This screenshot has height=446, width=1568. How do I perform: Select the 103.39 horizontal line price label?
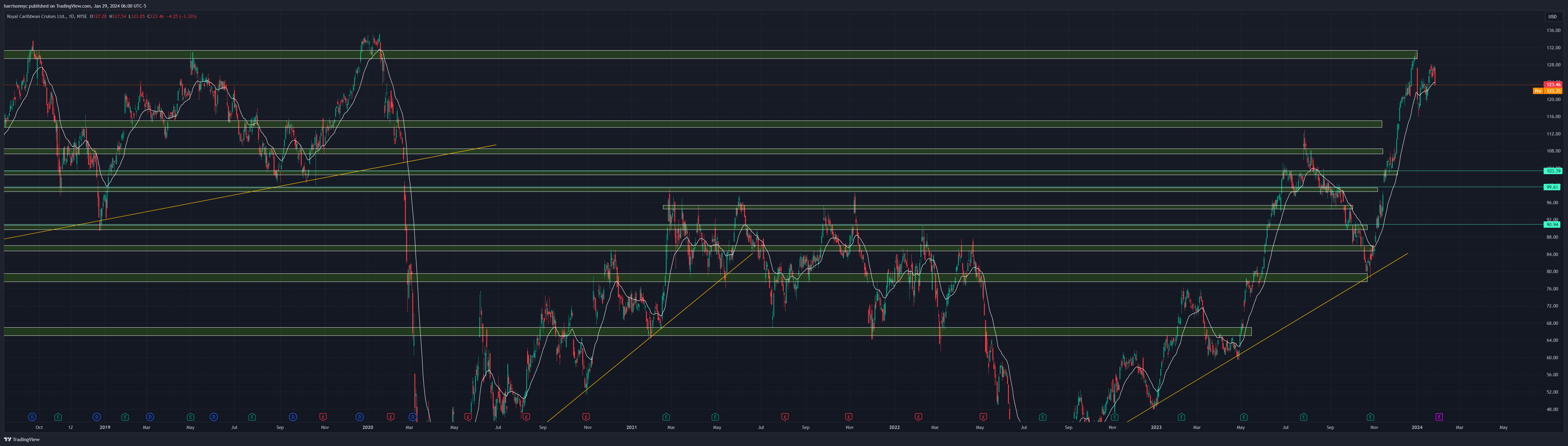[x=1553, y=171]
